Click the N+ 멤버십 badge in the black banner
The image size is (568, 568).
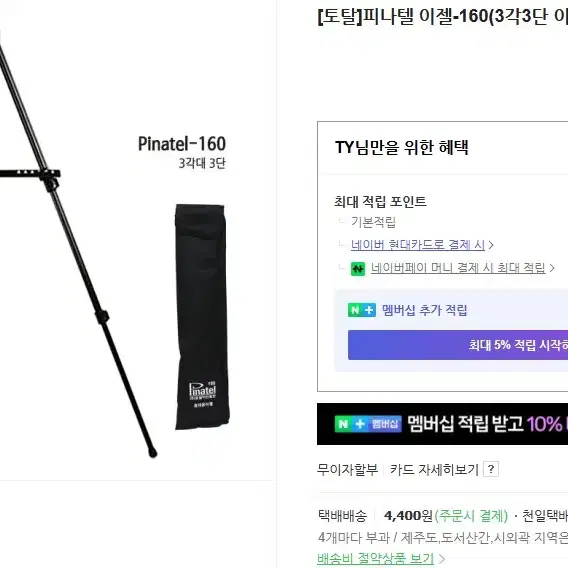(x=368, y=424)
